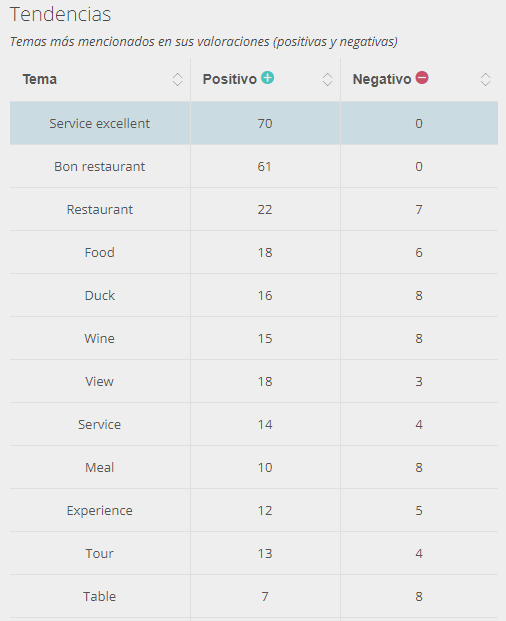Select the View topic row

click(x=254, y=381)
